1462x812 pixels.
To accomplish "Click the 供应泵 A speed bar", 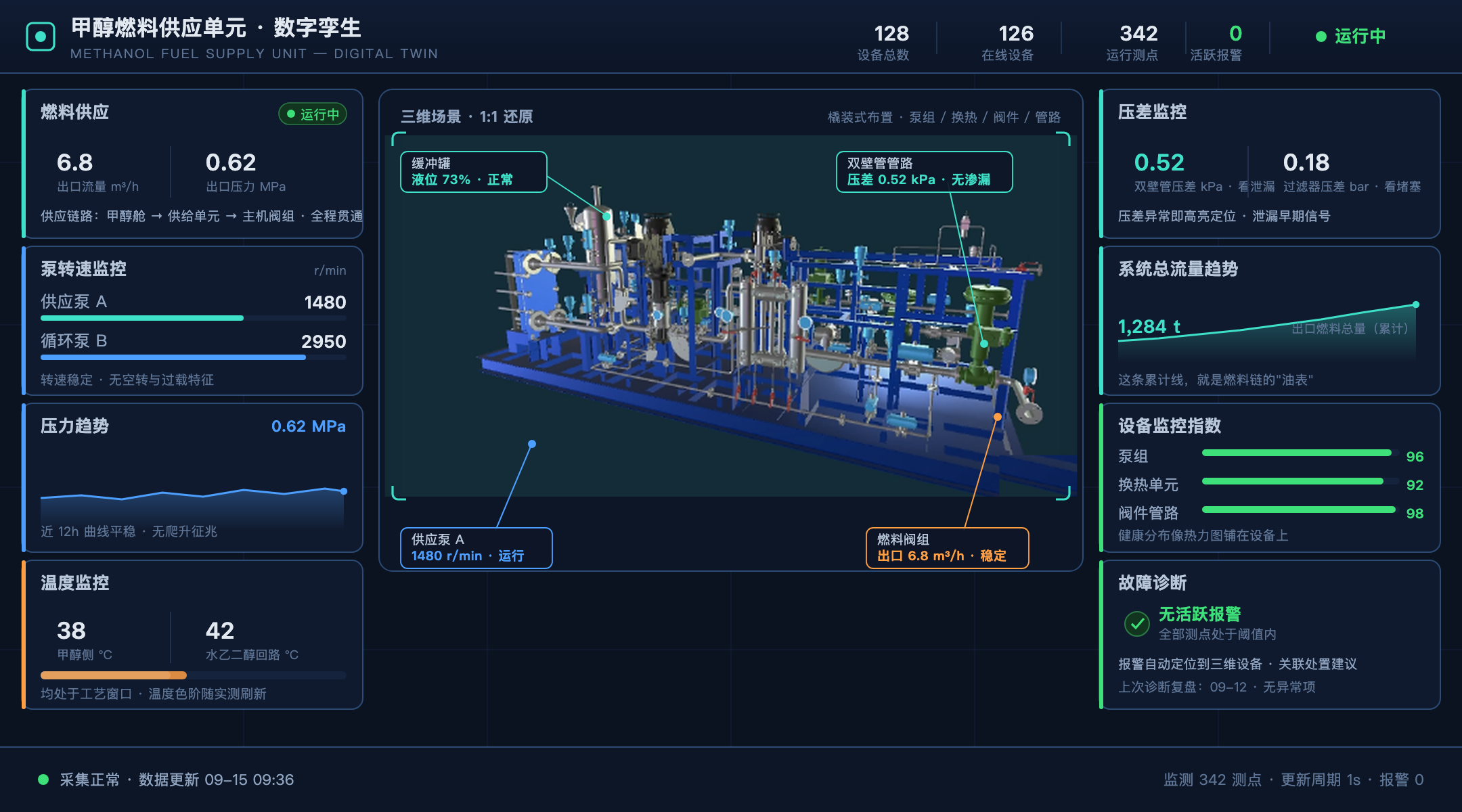I will click(x=194, y=318).
